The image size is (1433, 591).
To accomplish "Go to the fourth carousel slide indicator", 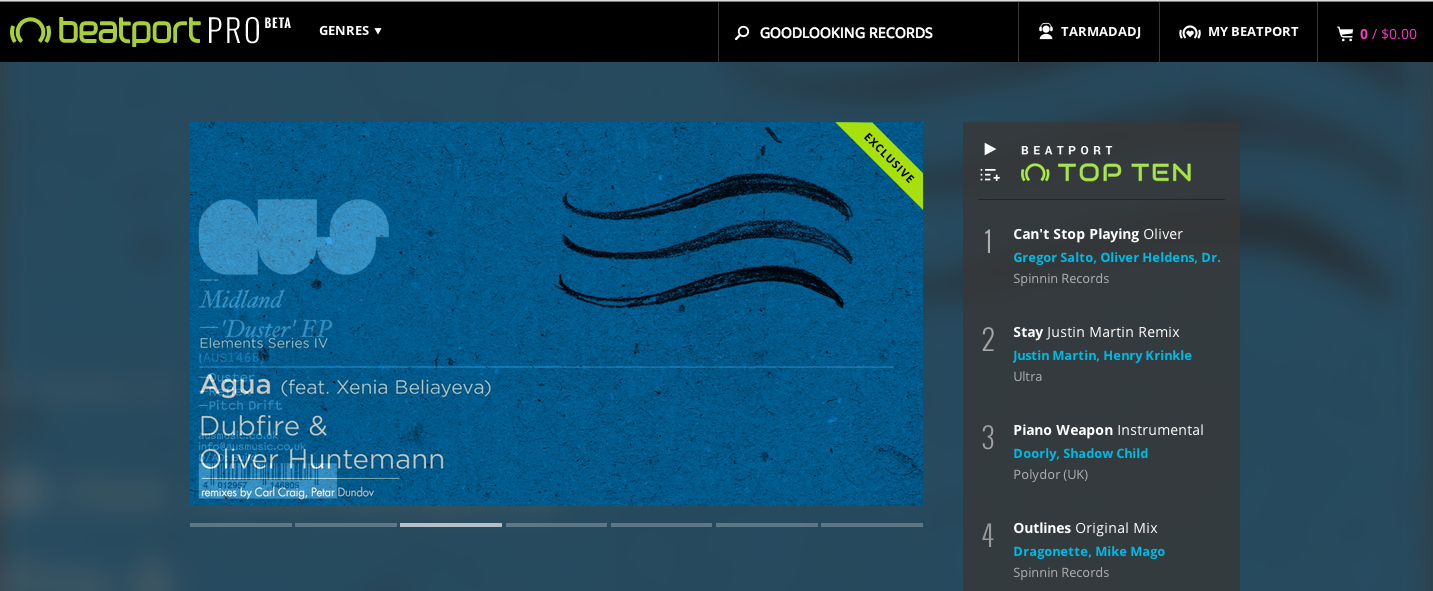I will click(x=556, y=524).
